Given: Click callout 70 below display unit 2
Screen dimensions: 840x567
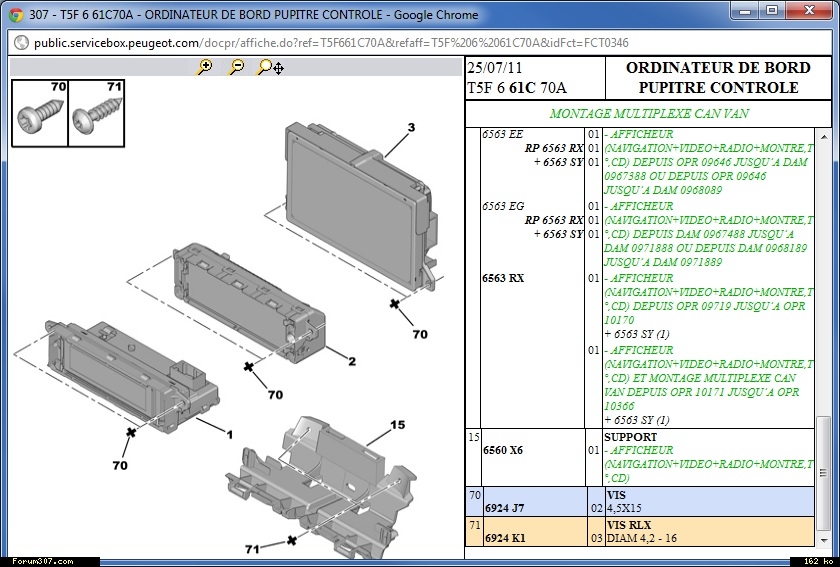Looking at the screenshot, I should pos(275,395).
